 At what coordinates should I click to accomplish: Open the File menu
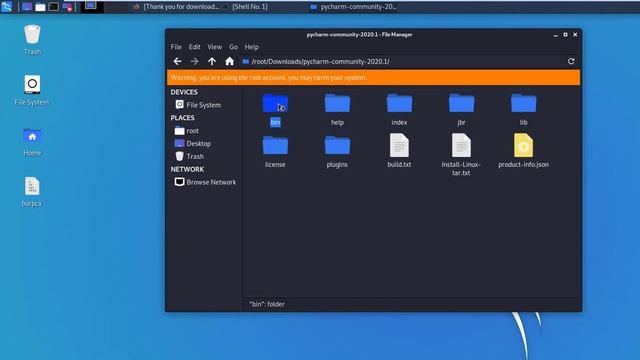(x=176, y=47)
